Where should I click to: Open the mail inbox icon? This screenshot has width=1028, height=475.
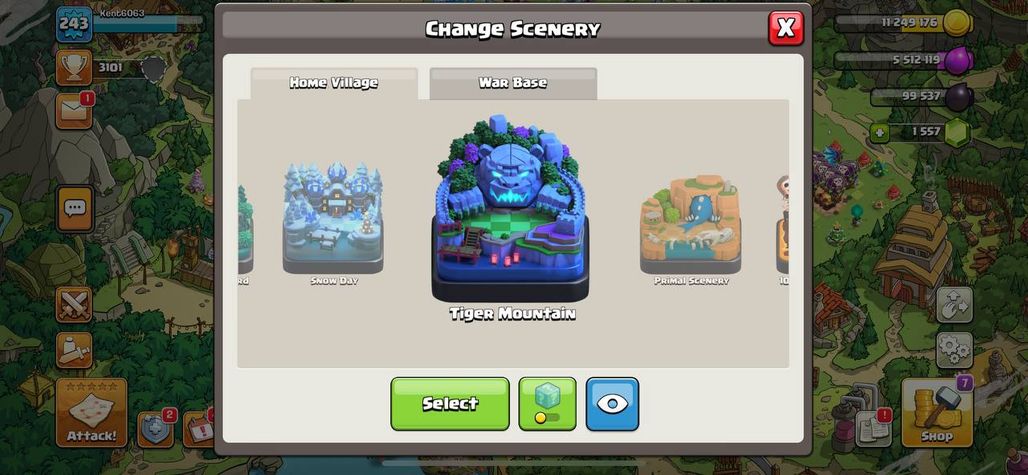[x=74, y=111]
